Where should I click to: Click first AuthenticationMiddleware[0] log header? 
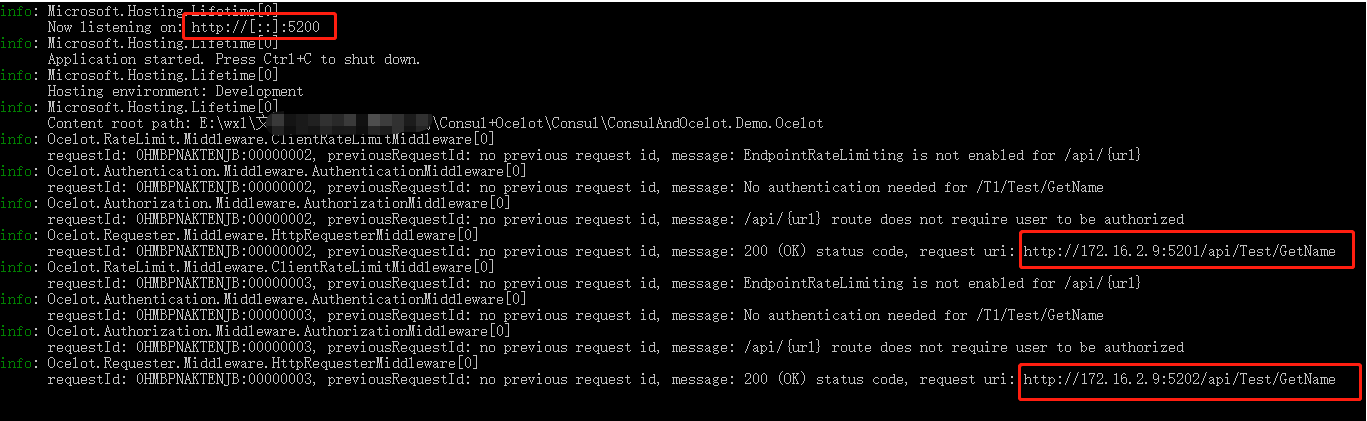click(x=288, y=171)
